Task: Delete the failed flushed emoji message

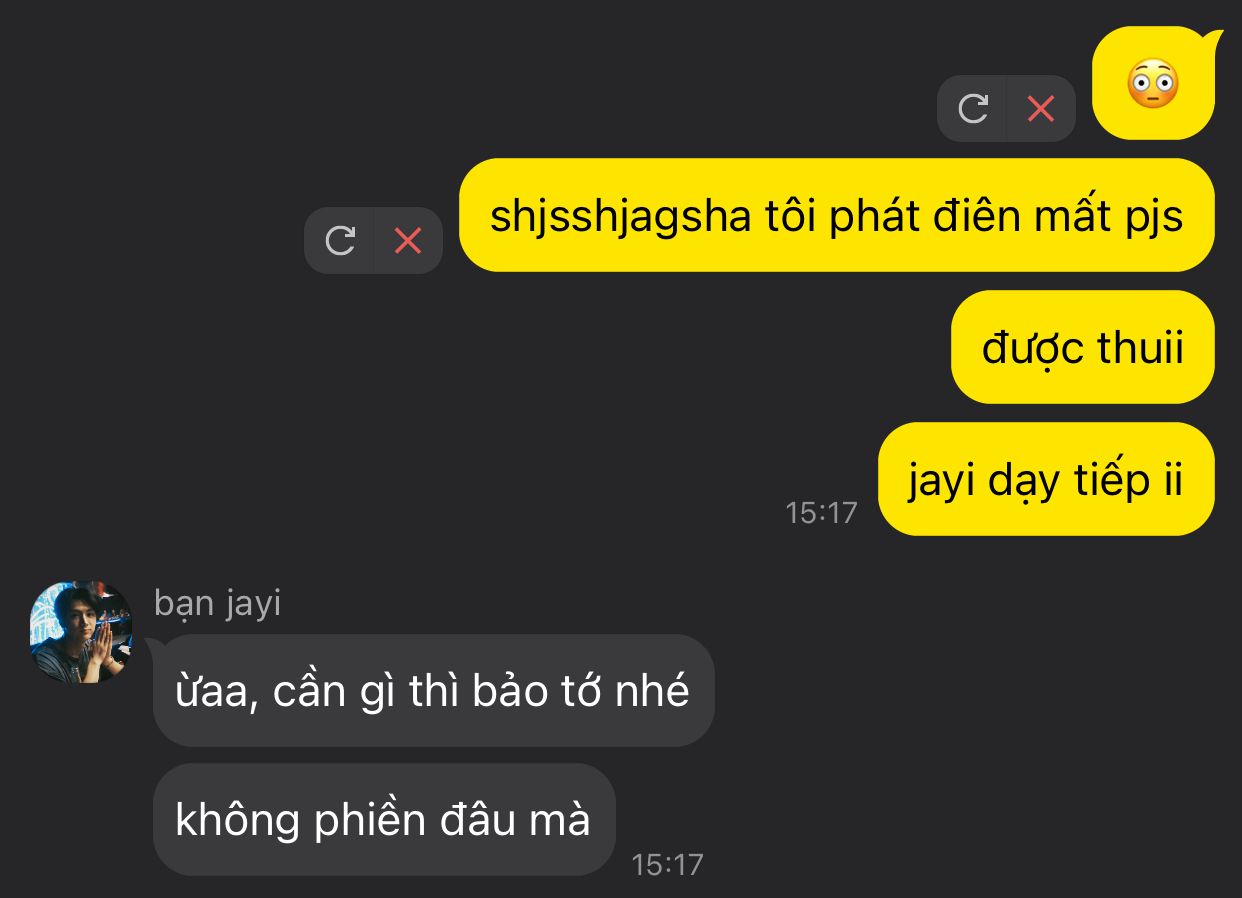Action: coord(1041,108)
